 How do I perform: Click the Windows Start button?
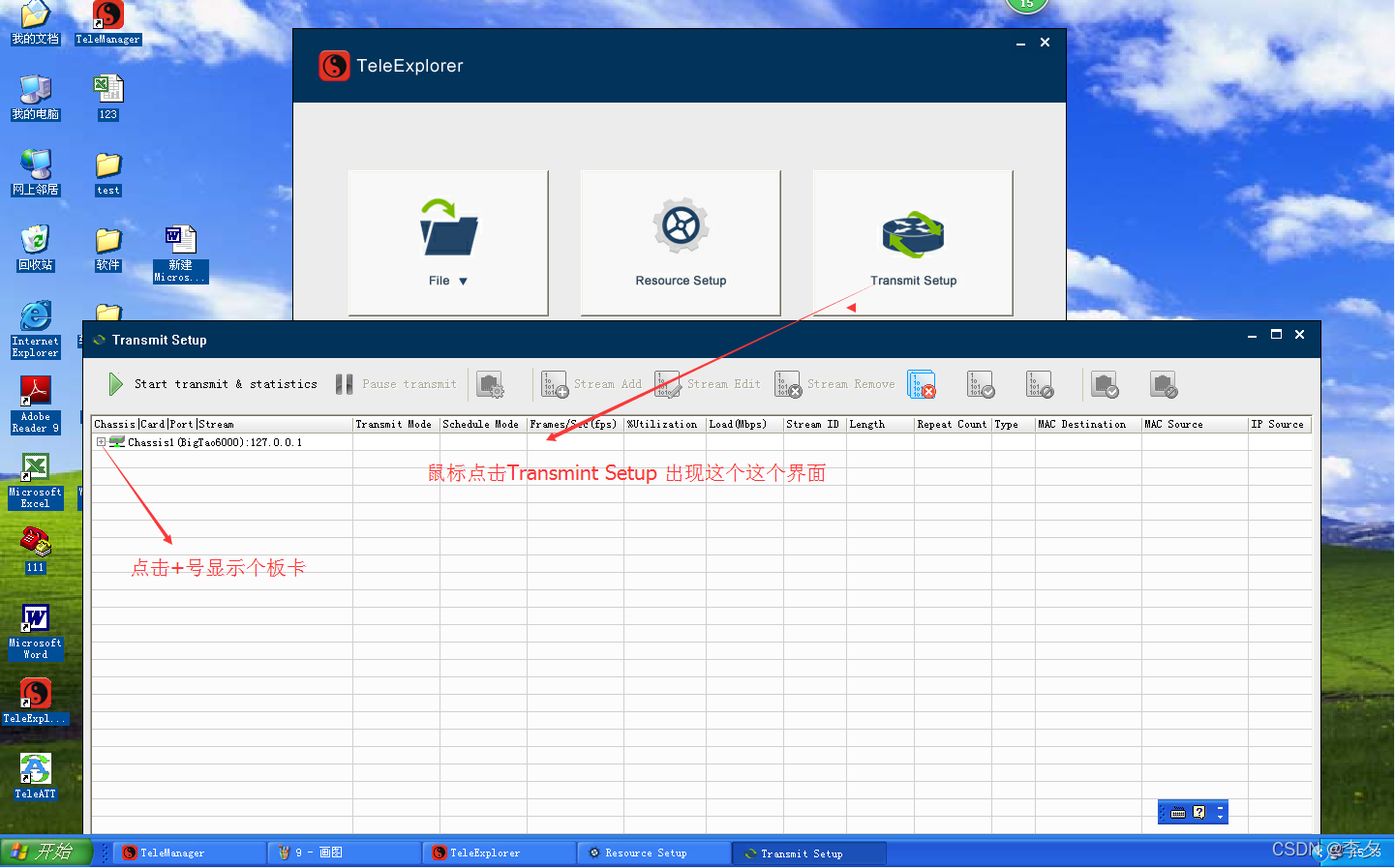click(x=46, y=852)
